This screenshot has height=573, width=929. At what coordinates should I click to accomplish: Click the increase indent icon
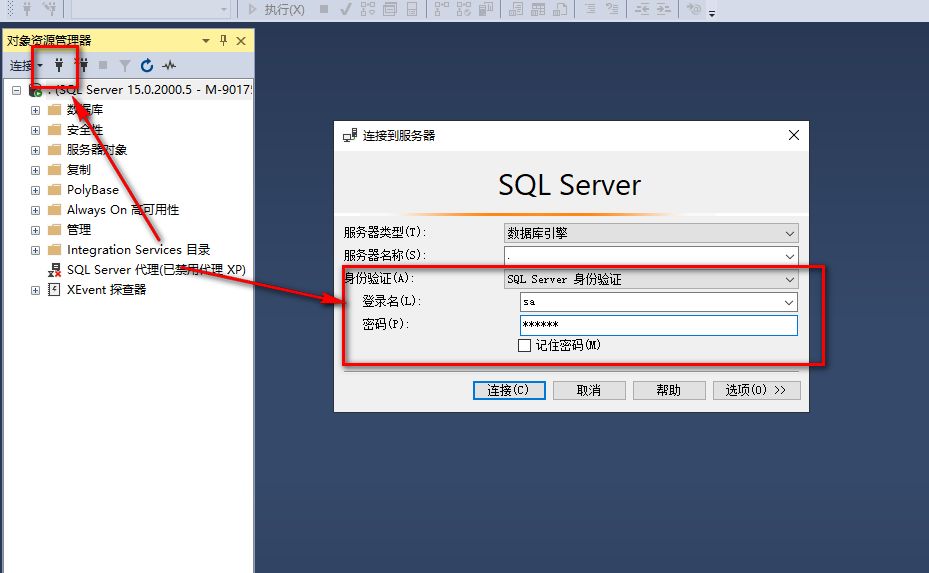664,9
